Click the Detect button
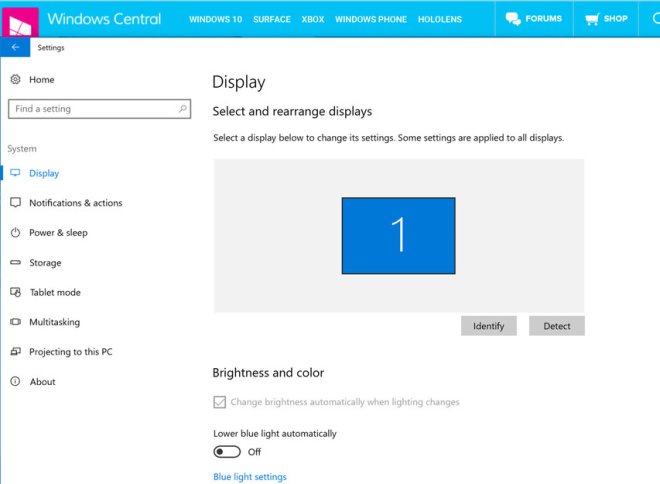 tap(557, 326)
